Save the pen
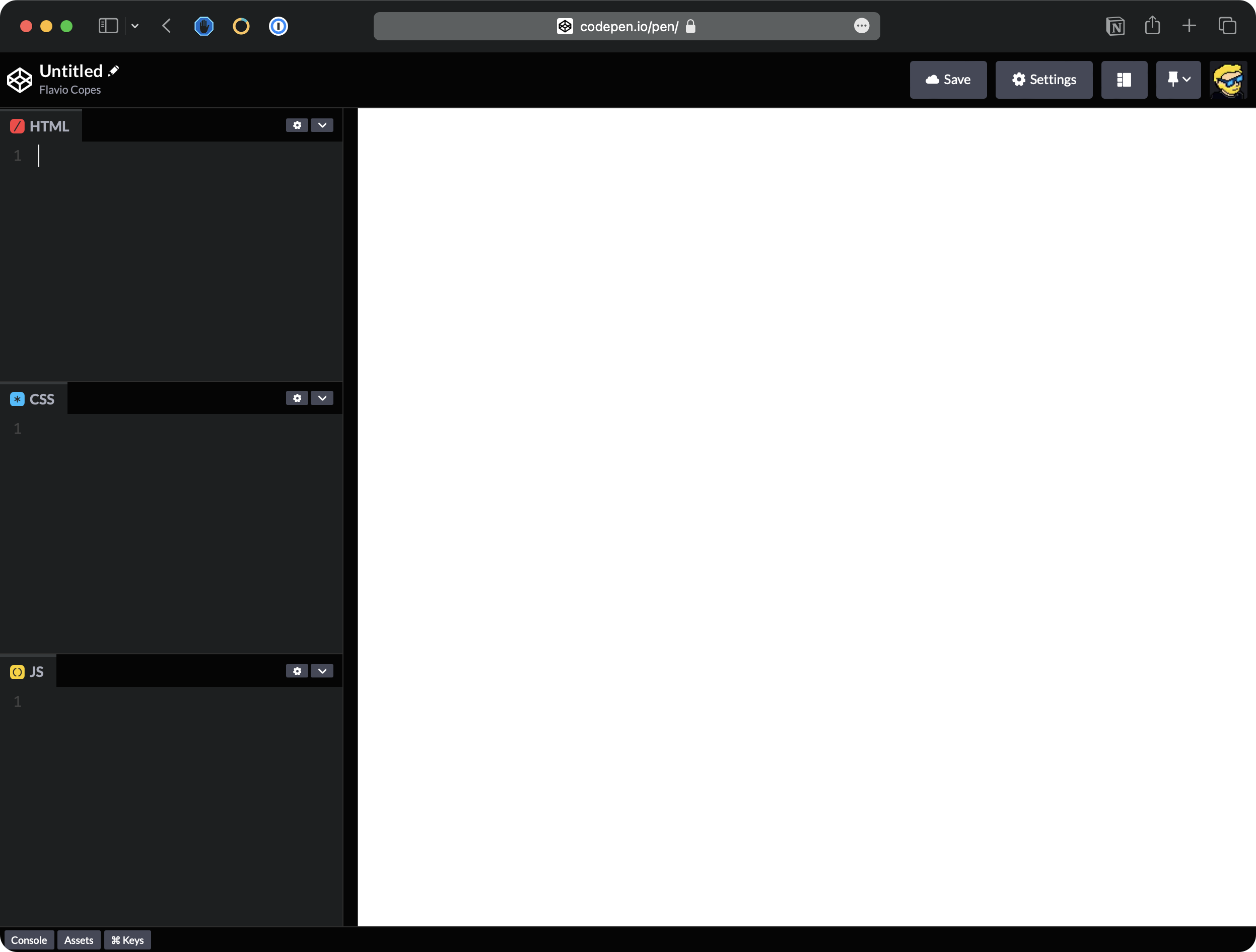 (x=948, y=80)
